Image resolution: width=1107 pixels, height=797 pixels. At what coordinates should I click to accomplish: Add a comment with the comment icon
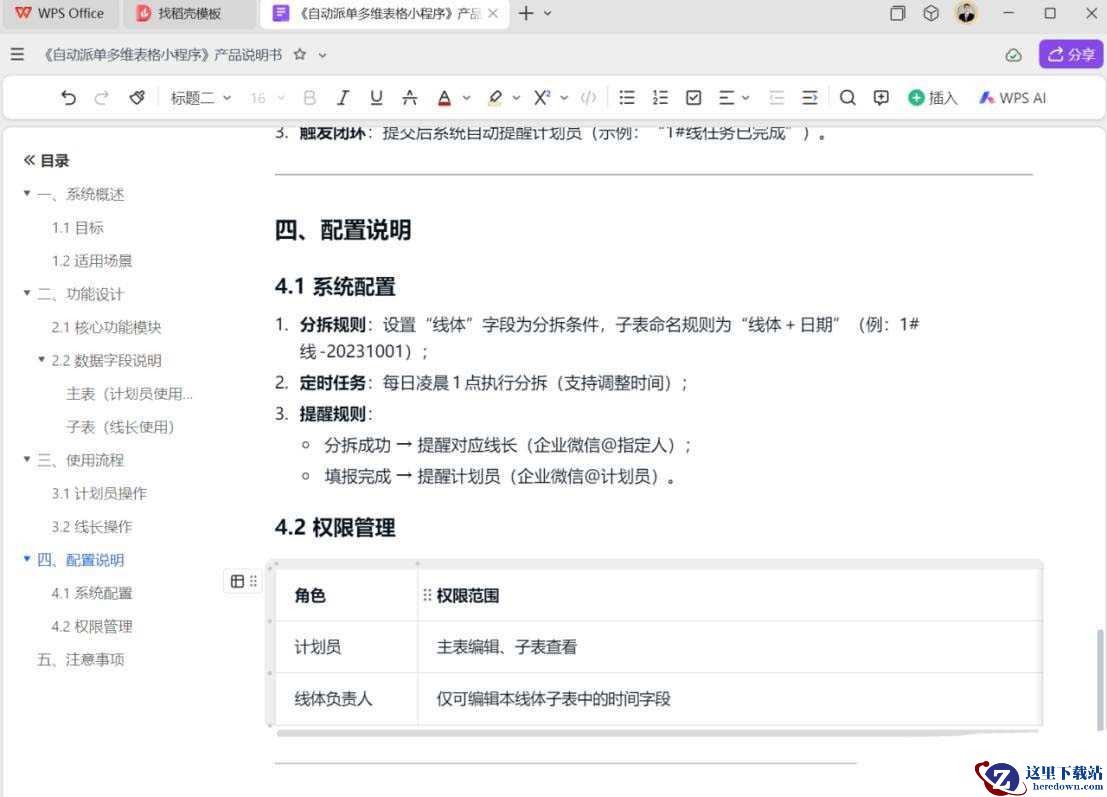tap(881, 97)
